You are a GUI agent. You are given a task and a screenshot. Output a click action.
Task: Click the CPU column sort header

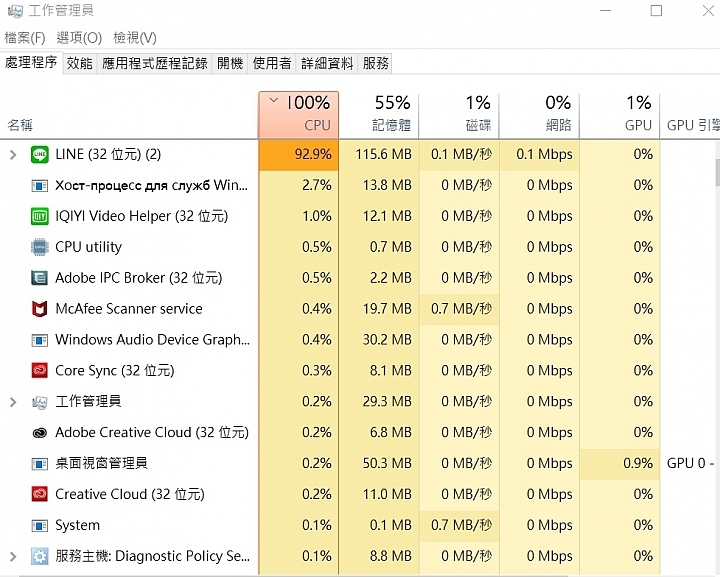pos(299,115)
